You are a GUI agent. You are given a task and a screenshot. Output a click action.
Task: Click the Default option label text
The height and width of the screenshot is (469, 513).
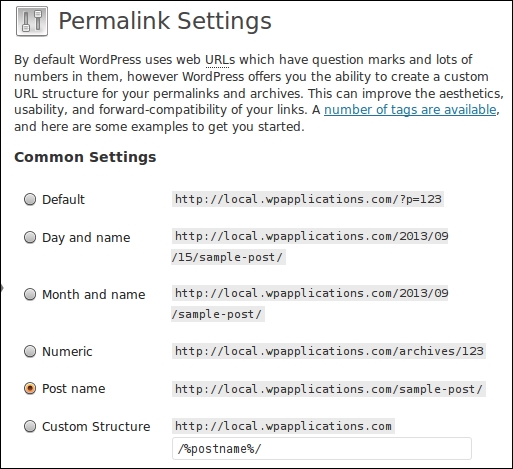63,200
